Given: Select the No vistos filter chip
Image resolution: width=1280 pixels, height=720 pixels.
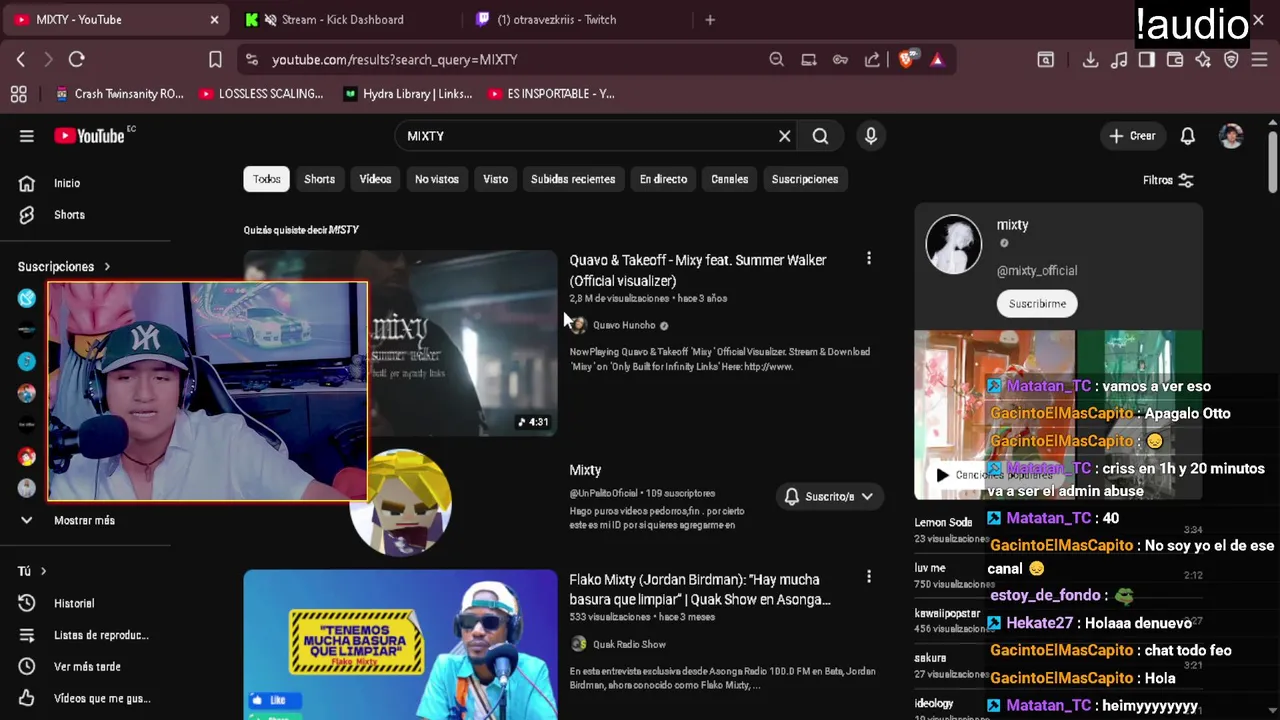Looking at the screenshot, I should [x=437, y=179].
